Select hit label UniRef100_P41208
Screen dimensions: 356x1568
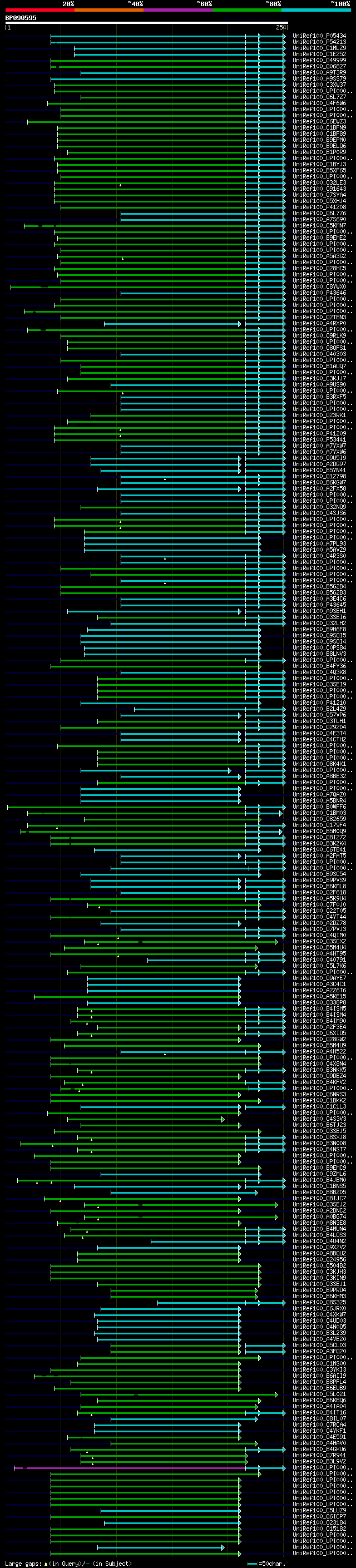pyautogui.click(x=319, y=207)
